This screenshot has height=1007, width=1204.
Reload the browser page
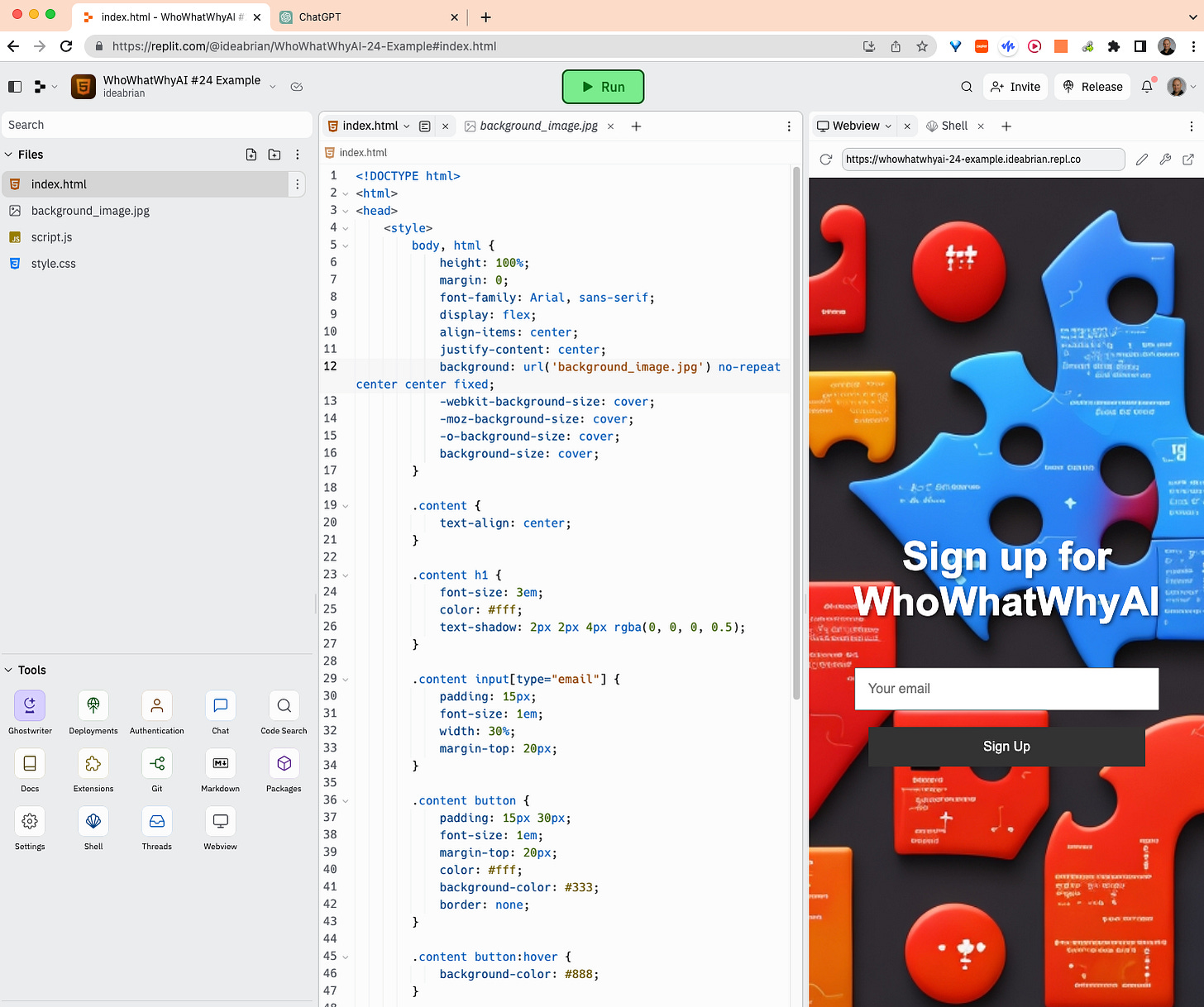click(66, 46)
